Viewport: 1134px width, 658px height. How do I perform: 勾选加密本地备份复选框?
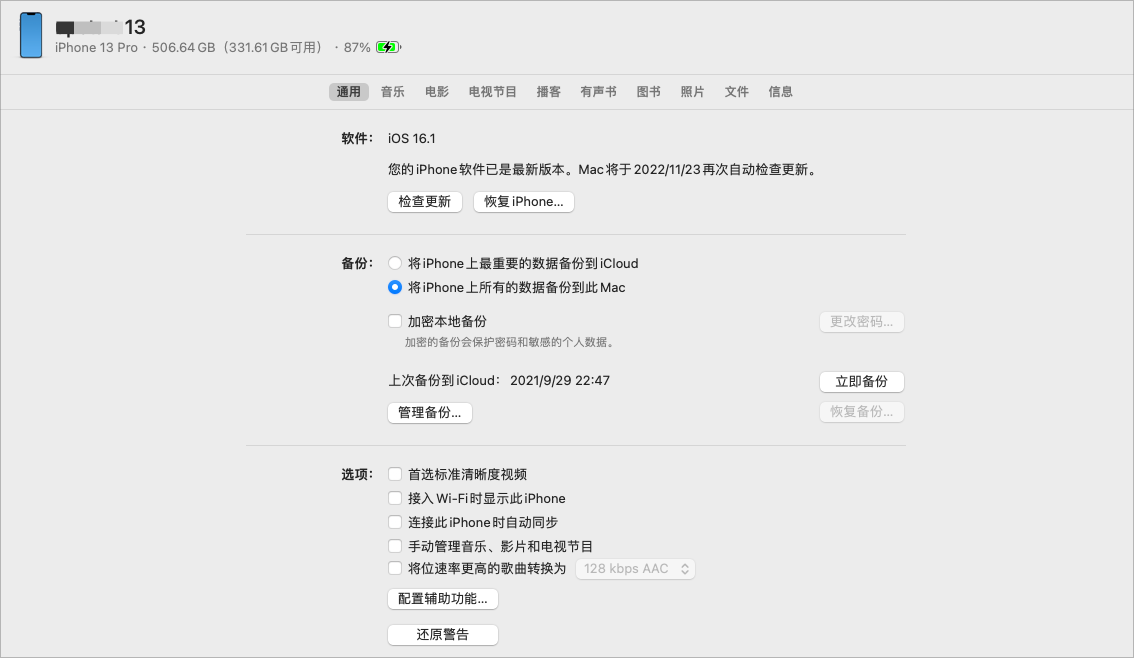[395, 321]
